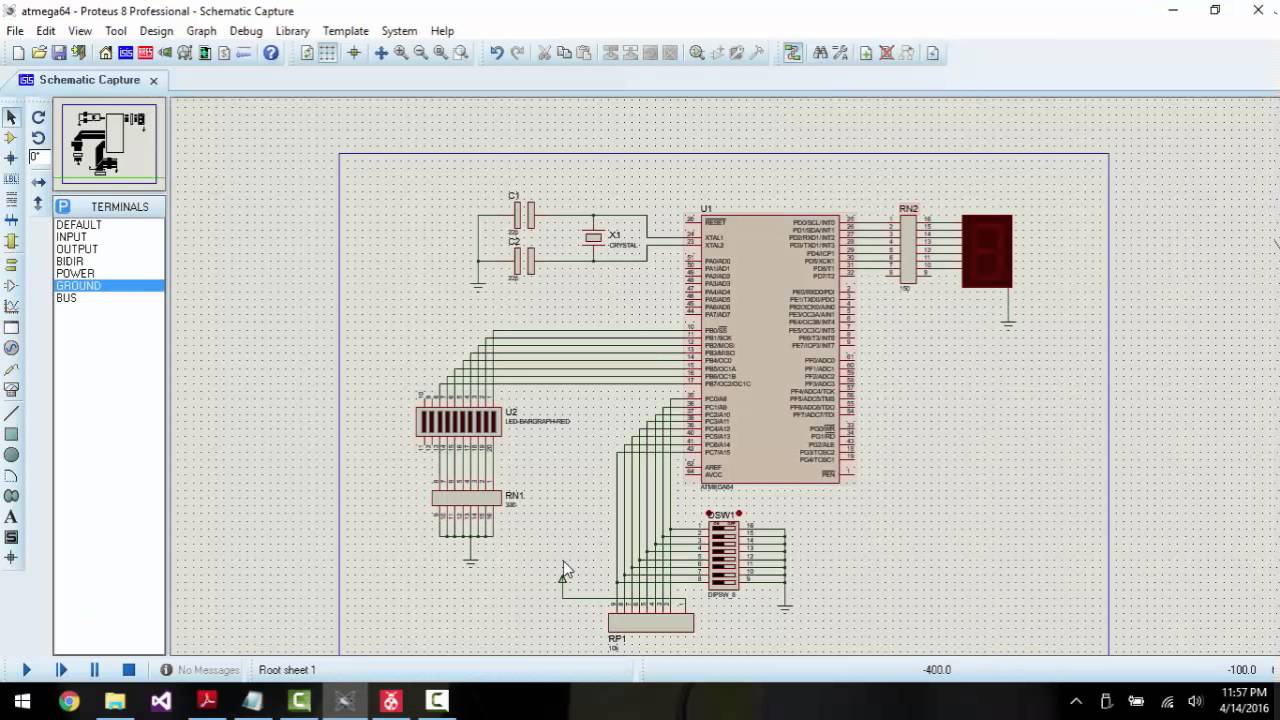Image resolution: width=1280 pixels, height=720 pixels.
Task: Open the File menu
Action: click(15, 31)
